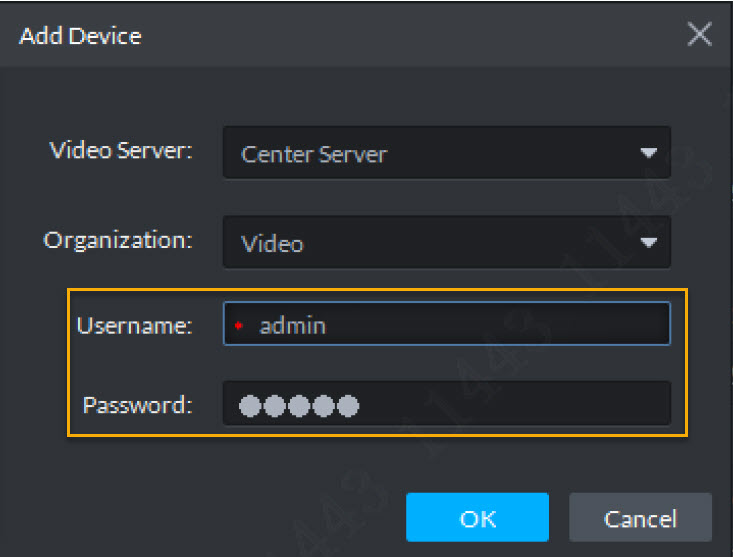Click into the Username input field
Viewport: 733px width, 557px height.
446,324
